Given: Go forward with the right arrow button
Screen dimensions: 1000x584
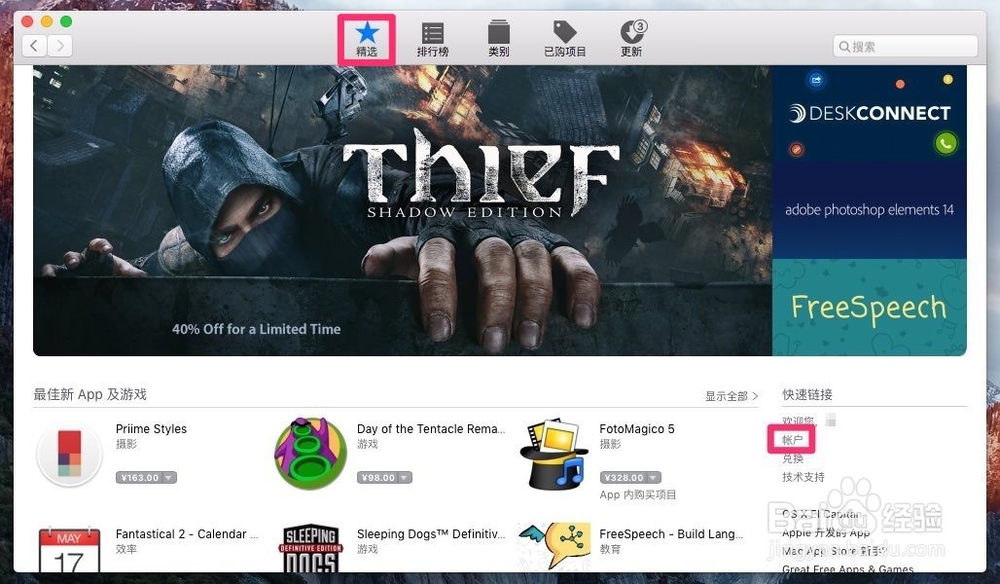Looking at the screenshot, I should tap(59, 45).
